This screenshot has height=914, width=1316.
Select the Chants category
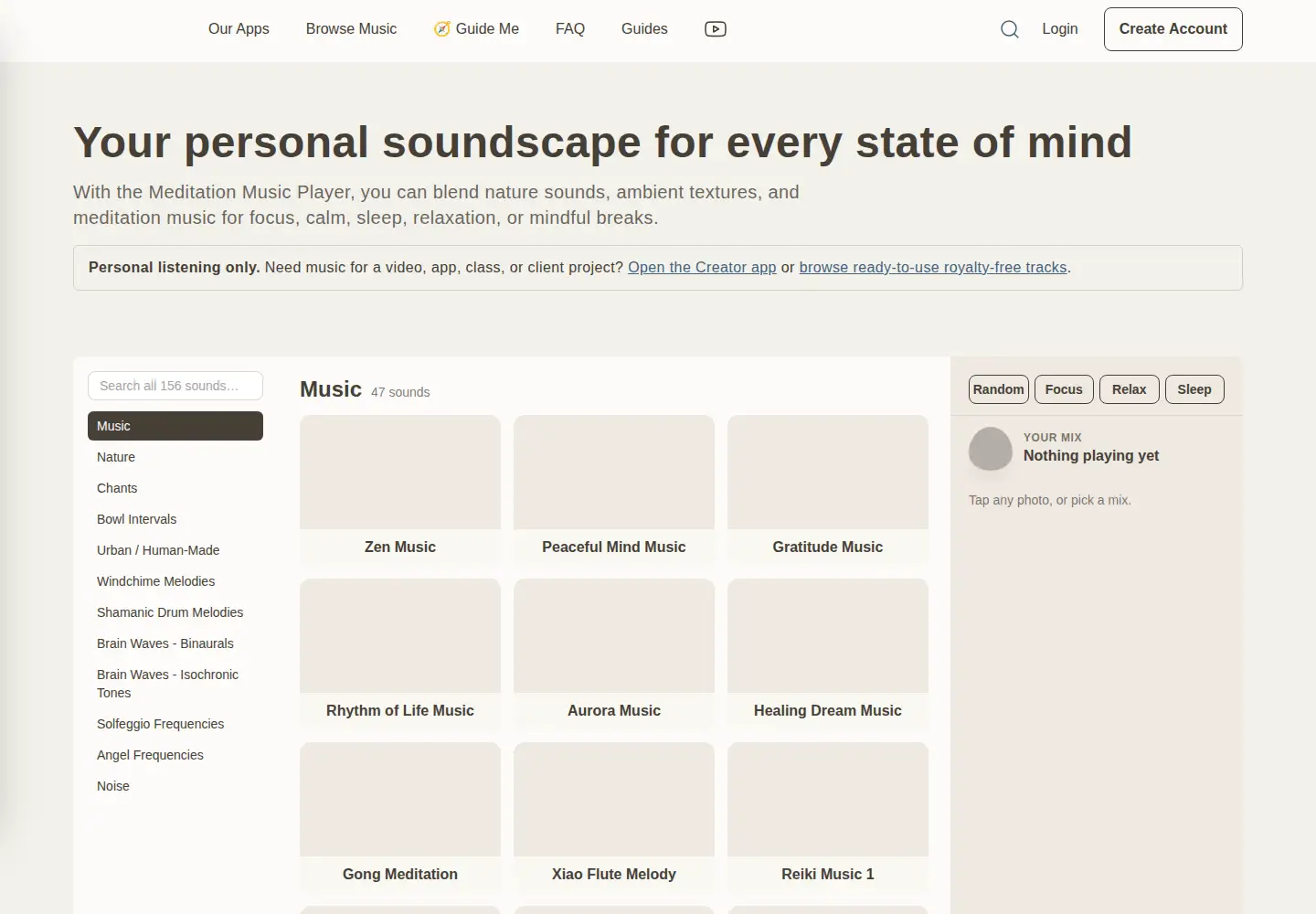tap(175, 488)
